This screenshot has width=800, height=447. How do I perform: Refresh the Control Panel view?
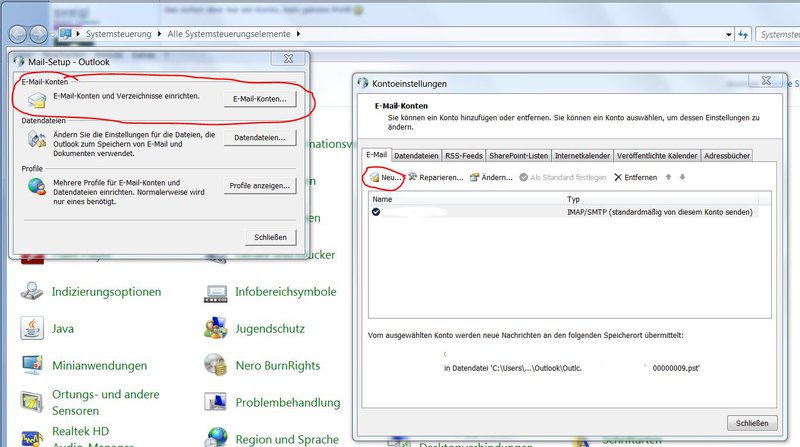point(743,34)
